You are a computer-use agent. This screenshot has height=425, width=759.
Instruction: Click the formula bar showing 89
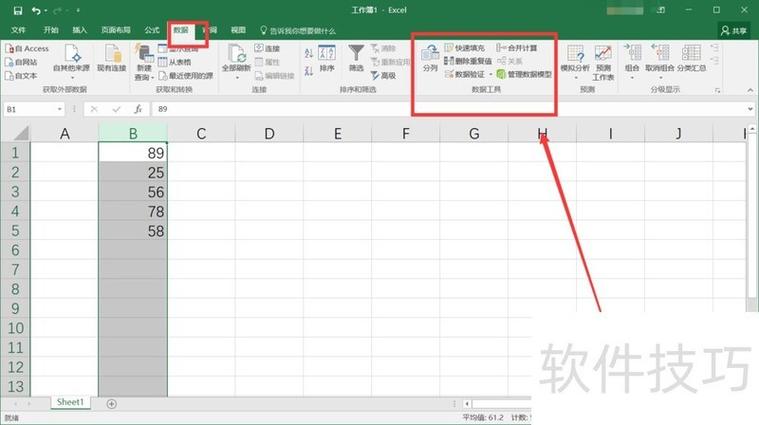[x=448, y=109]
